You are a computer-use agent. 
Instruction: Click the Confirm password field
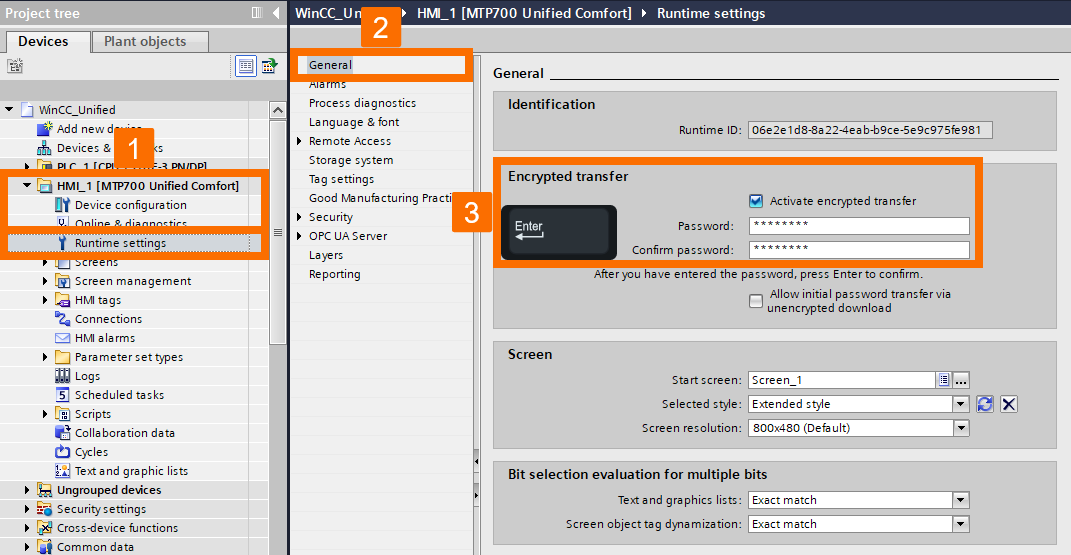pos(859,250)
